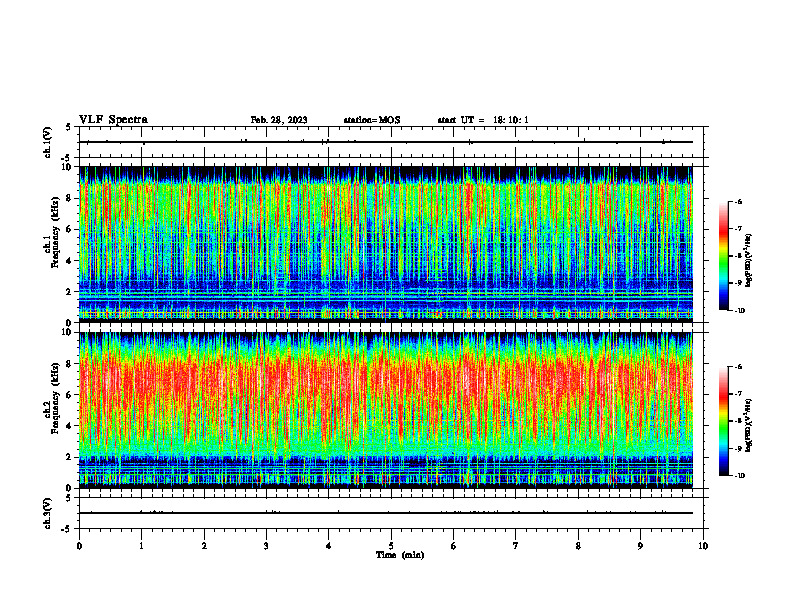Image resolution: width=792 pixels, height=612 pixels.
Task: Click the ch.2 spectrogram color bar
Action: [723, 421]
